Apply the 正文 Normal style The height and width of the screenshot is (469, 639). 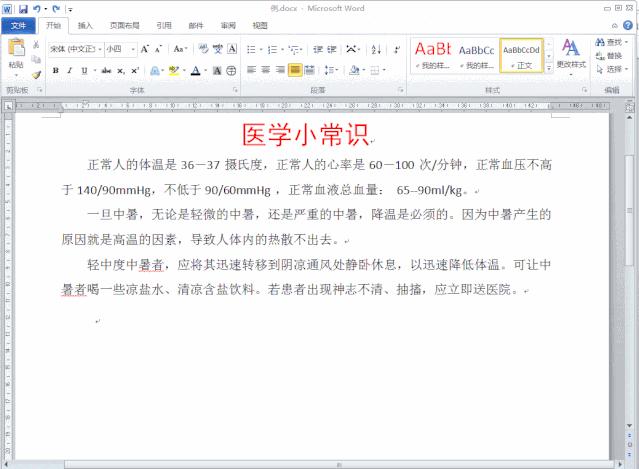(x=521, y=56)
